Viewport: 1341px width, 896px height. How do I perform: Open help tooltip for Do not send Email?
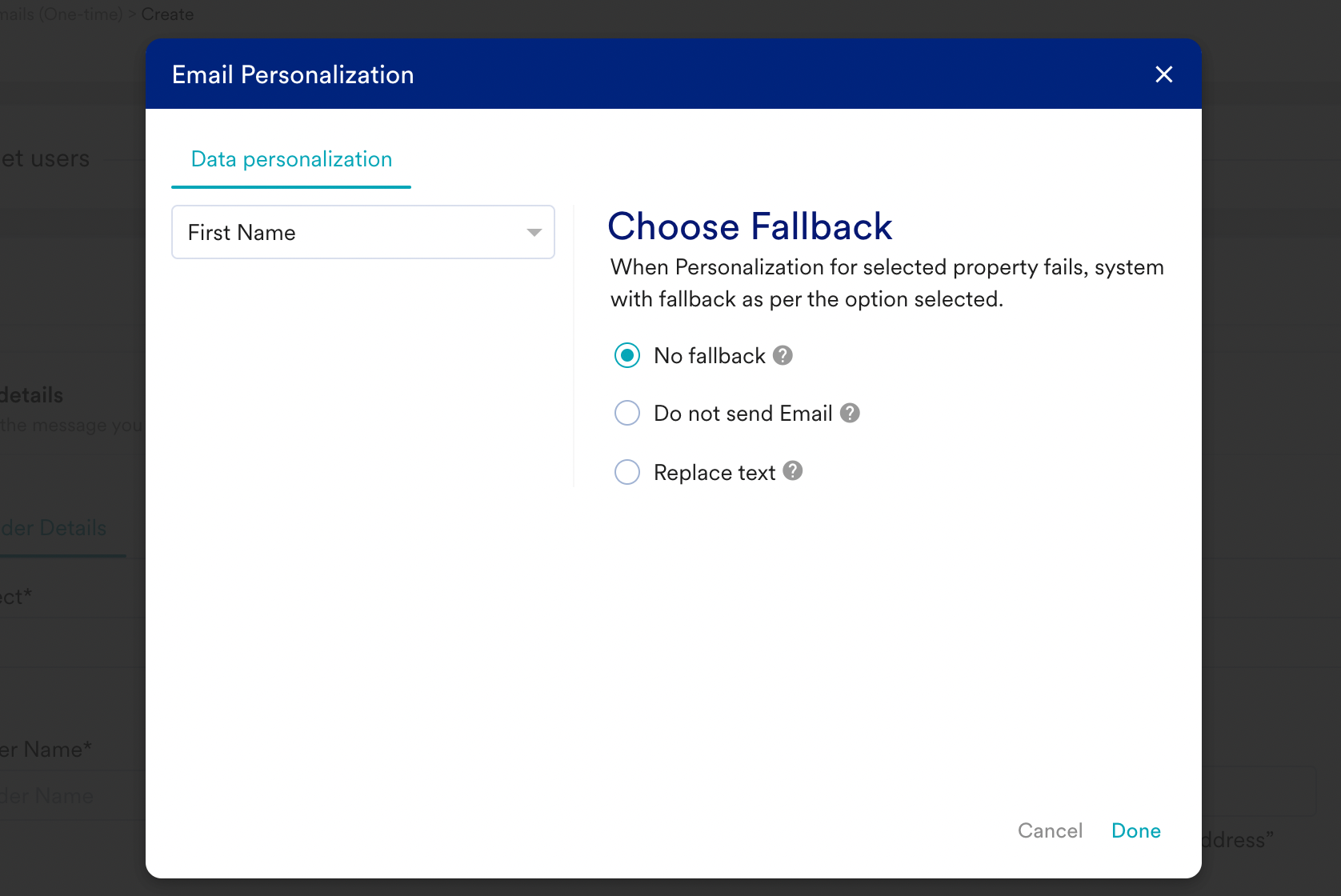850,413
